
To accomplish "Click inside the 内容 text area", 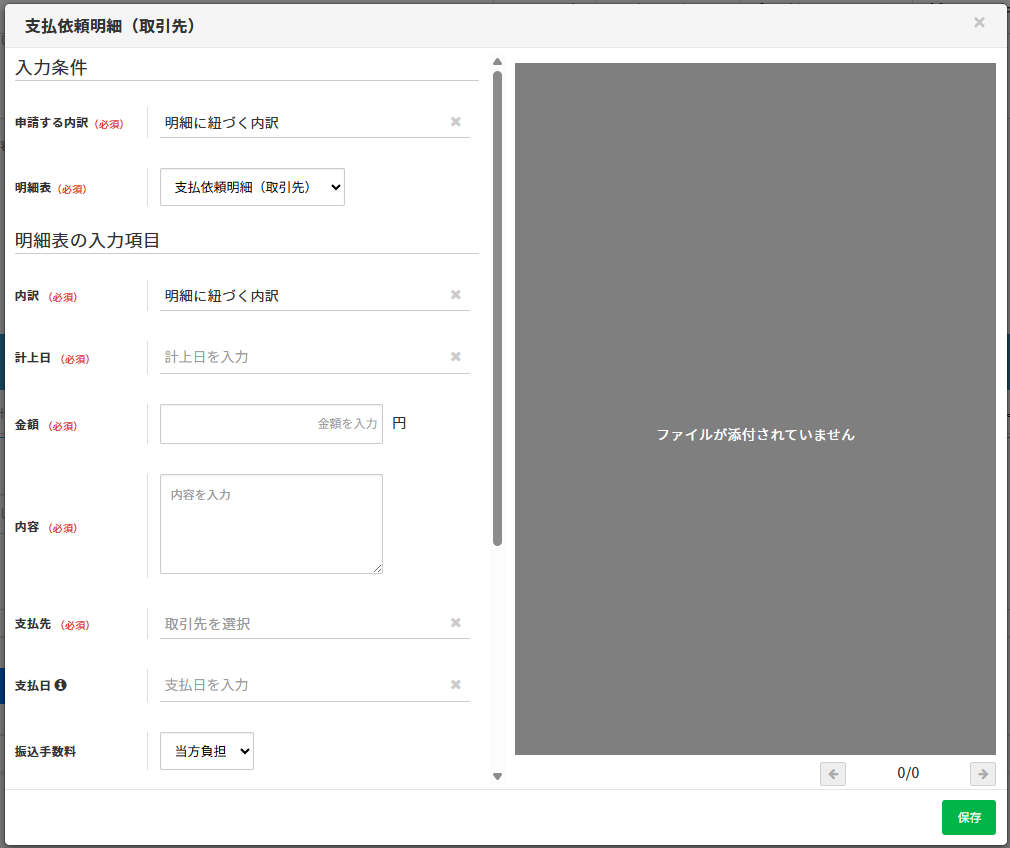I will [270, 523].
